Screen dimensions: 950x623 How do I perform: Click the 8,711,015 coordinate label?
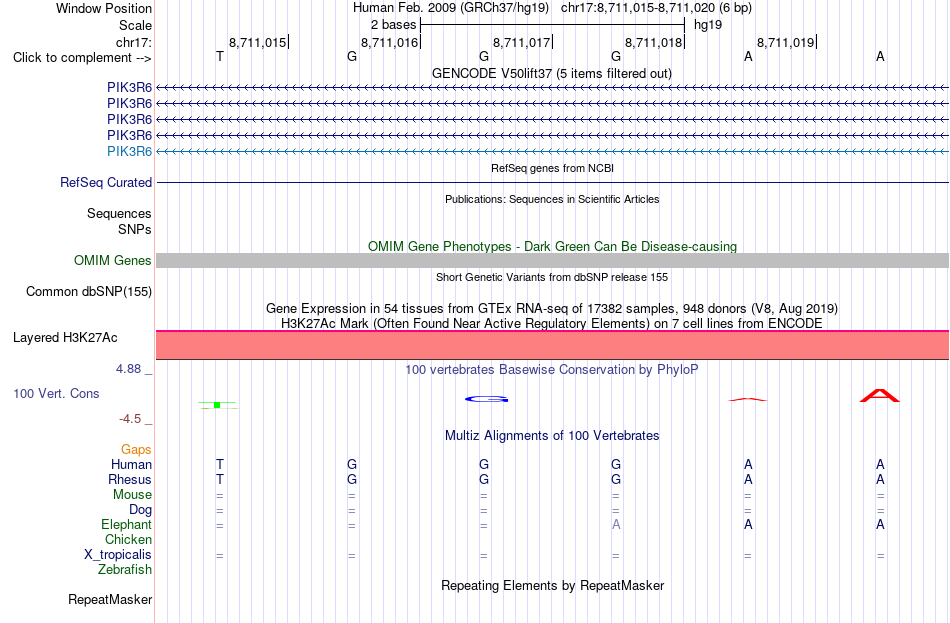(257, 42)
